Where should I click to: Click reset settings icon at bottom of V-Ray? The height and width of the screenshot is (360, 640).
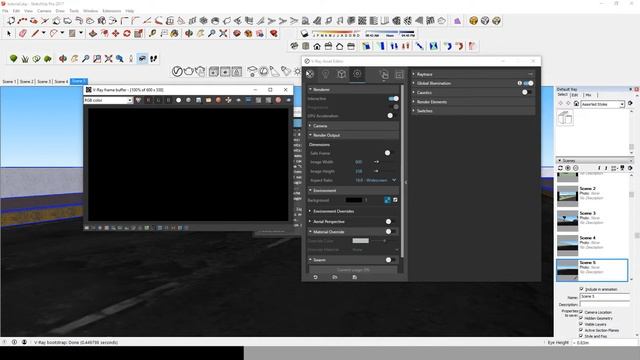(316, 277)
